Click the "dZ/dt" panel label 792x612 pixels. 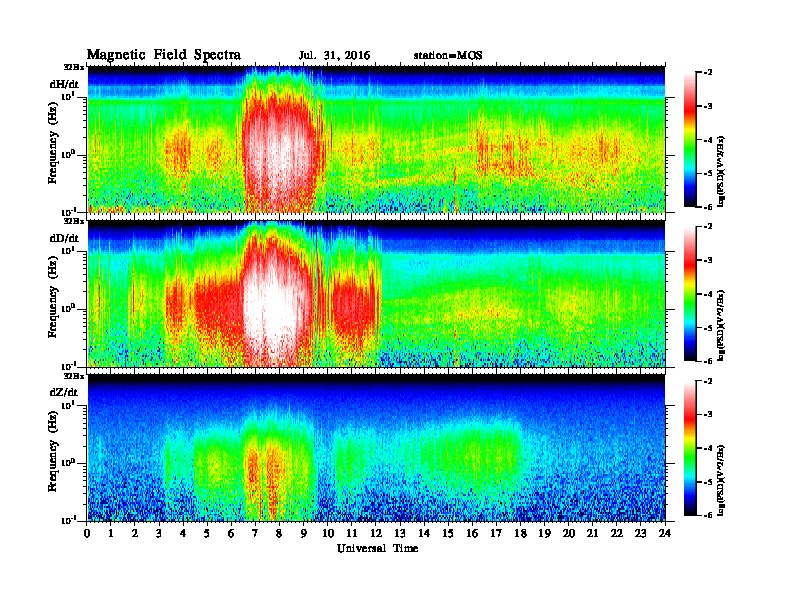pyautogui.click(x=64, y=392)
